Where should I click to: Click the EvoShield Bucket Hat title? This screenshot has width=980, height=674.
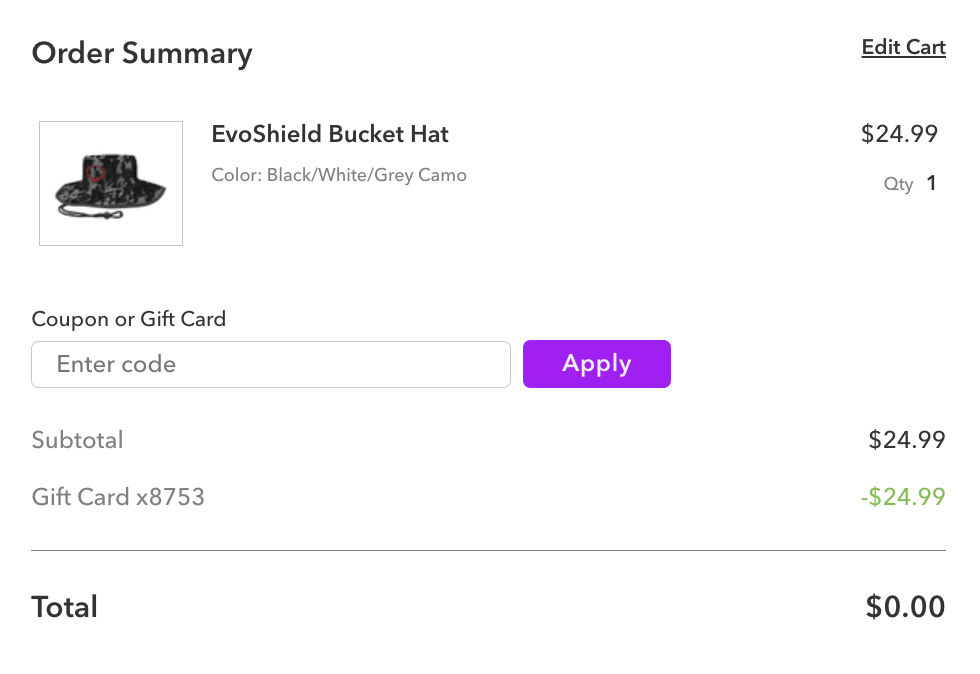pyautogui.click(x=330, y=134)
